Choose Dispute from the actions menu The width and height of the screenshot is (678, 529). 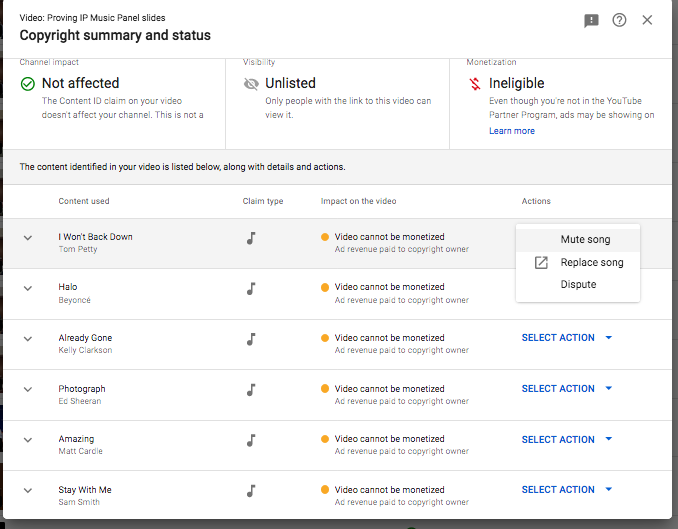coord(578,285)
